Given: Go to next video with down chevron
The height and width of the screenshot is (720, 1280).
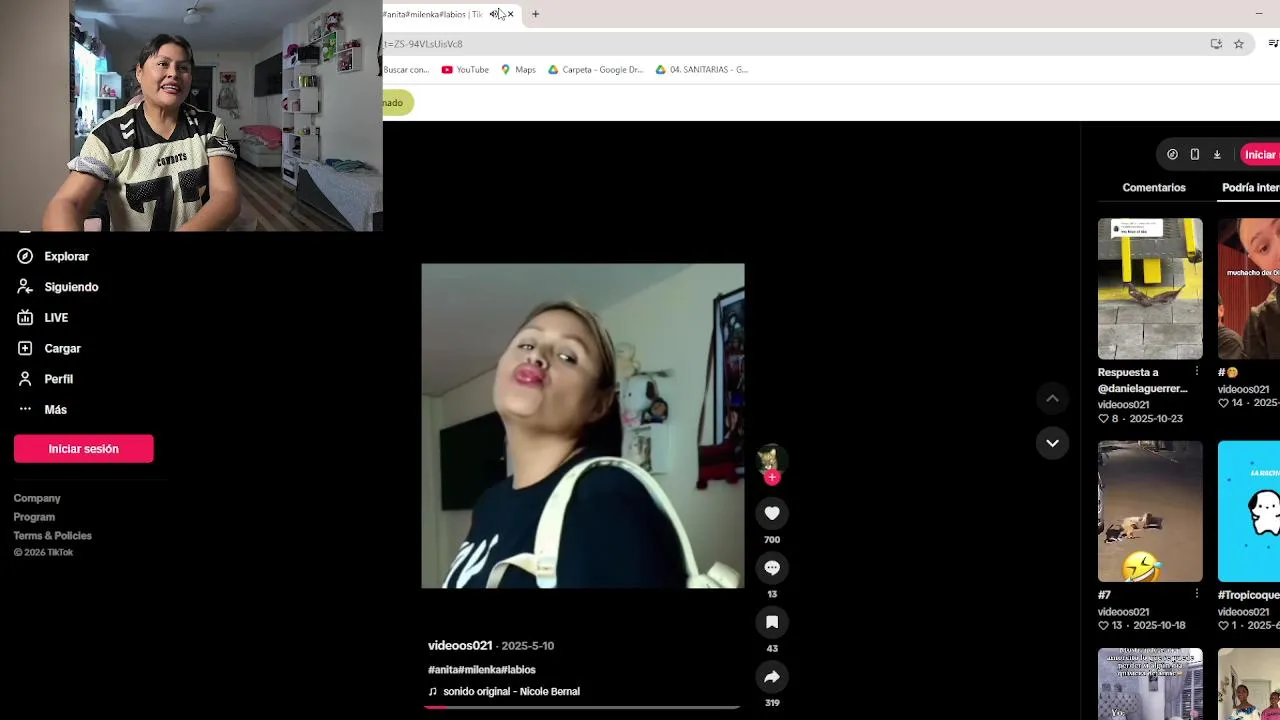Looking at the screenshot, I should click(x=1052, y=443).
